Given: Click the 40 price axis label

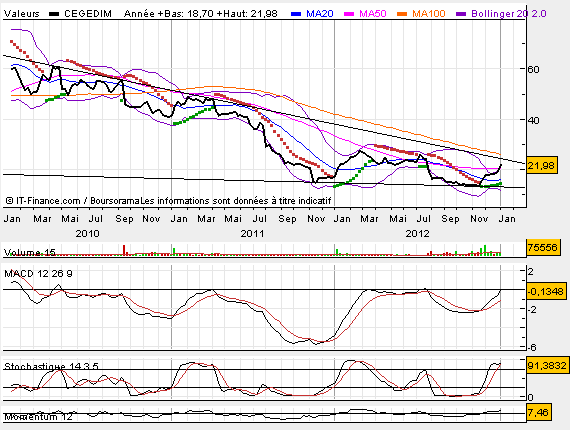Looking at the screenshot, I should pyautogui.click(x=534, y=120).
